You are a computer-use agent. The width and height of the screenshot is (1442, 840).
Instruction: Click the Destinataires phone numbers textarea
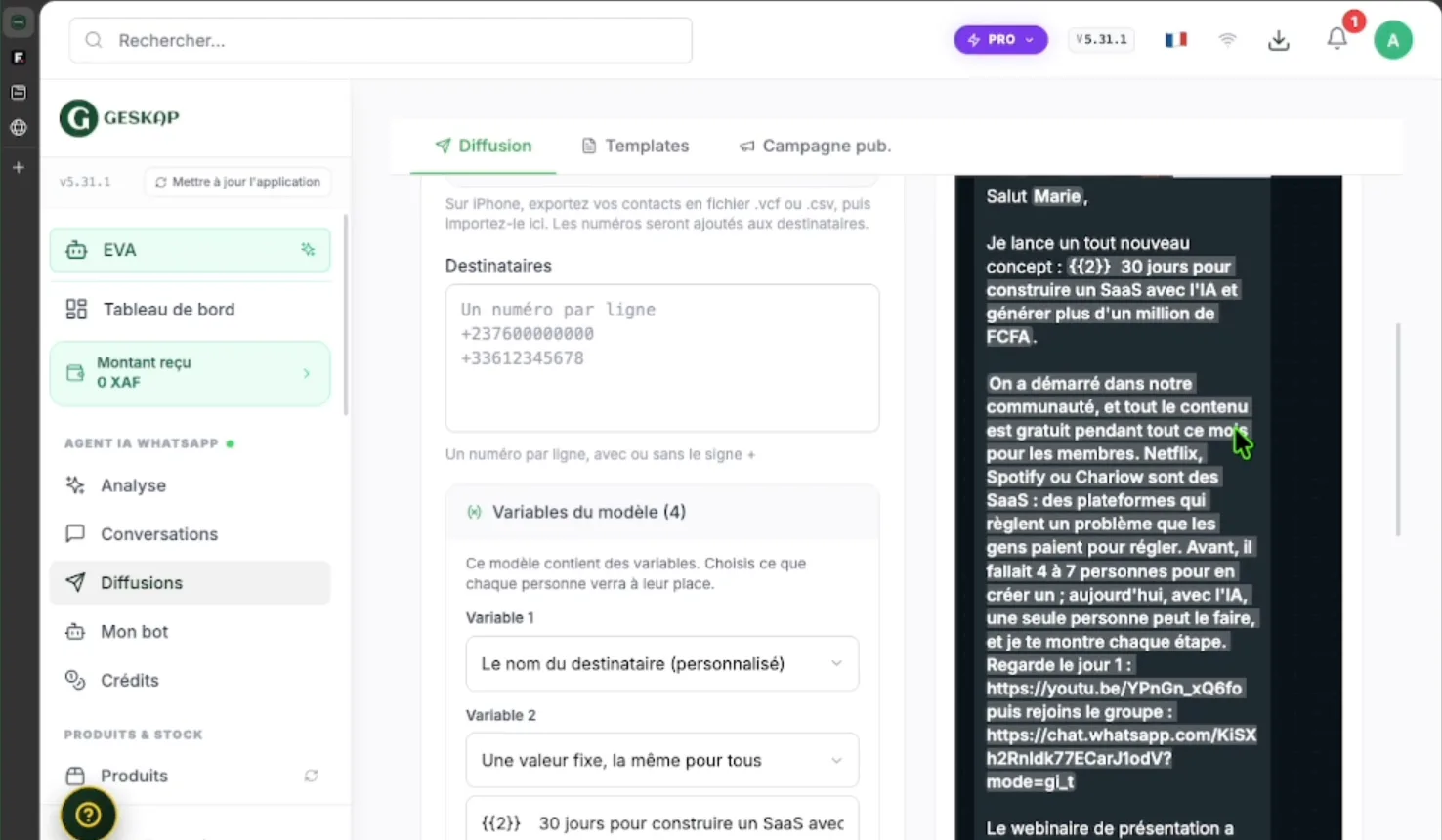pyautogui.click(x=662, y=358)
